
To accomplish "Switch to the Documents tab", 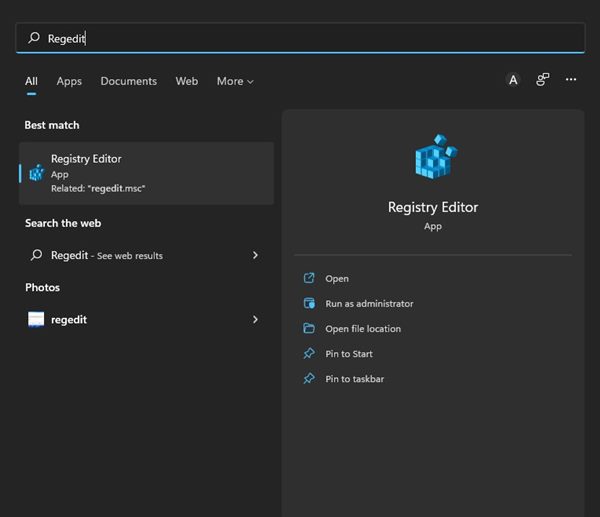I will pyautogui.click(x=129, y=81).
